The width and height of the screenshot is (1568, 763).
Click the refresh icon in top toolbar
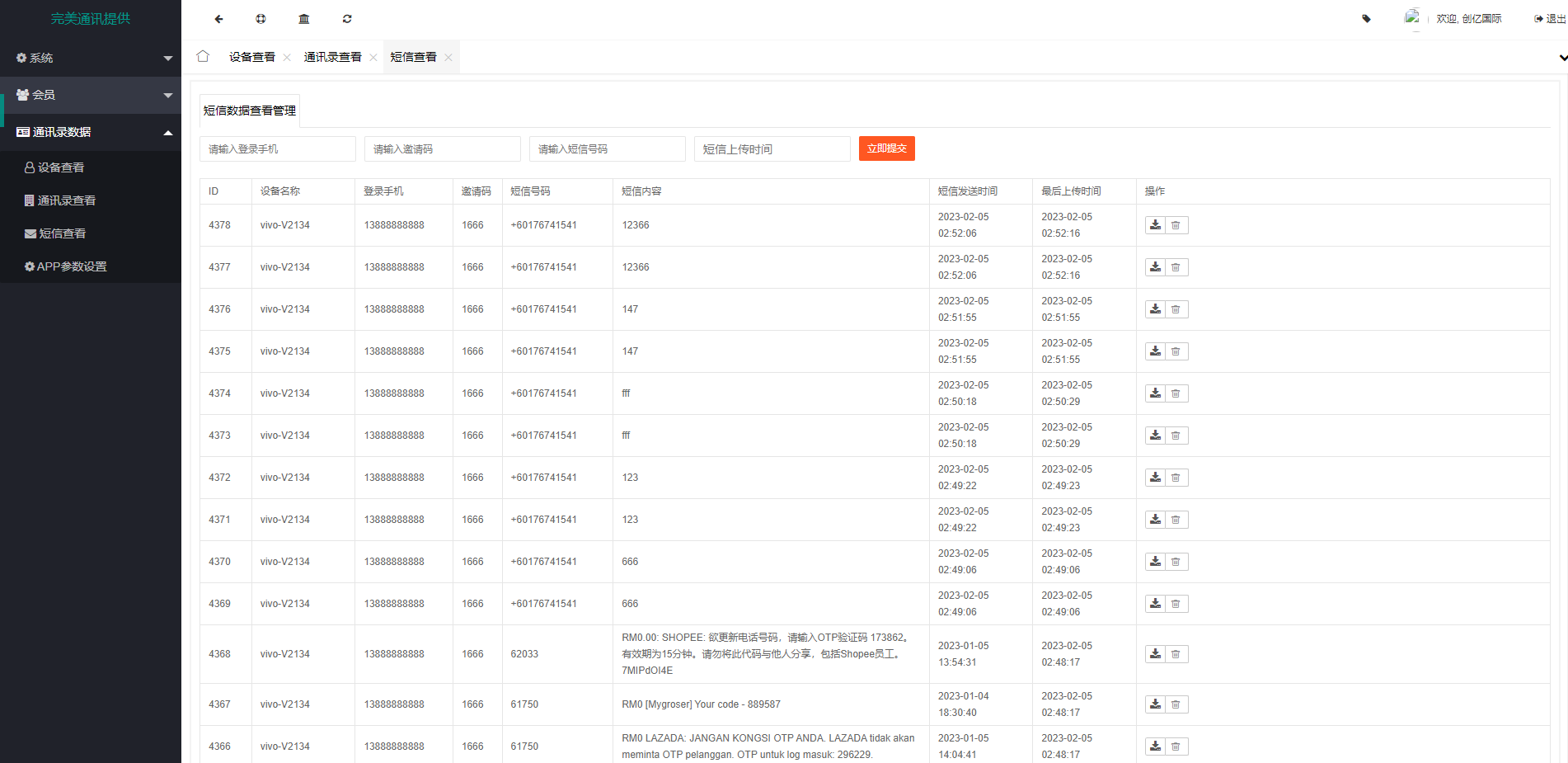(x=347, y=19)
